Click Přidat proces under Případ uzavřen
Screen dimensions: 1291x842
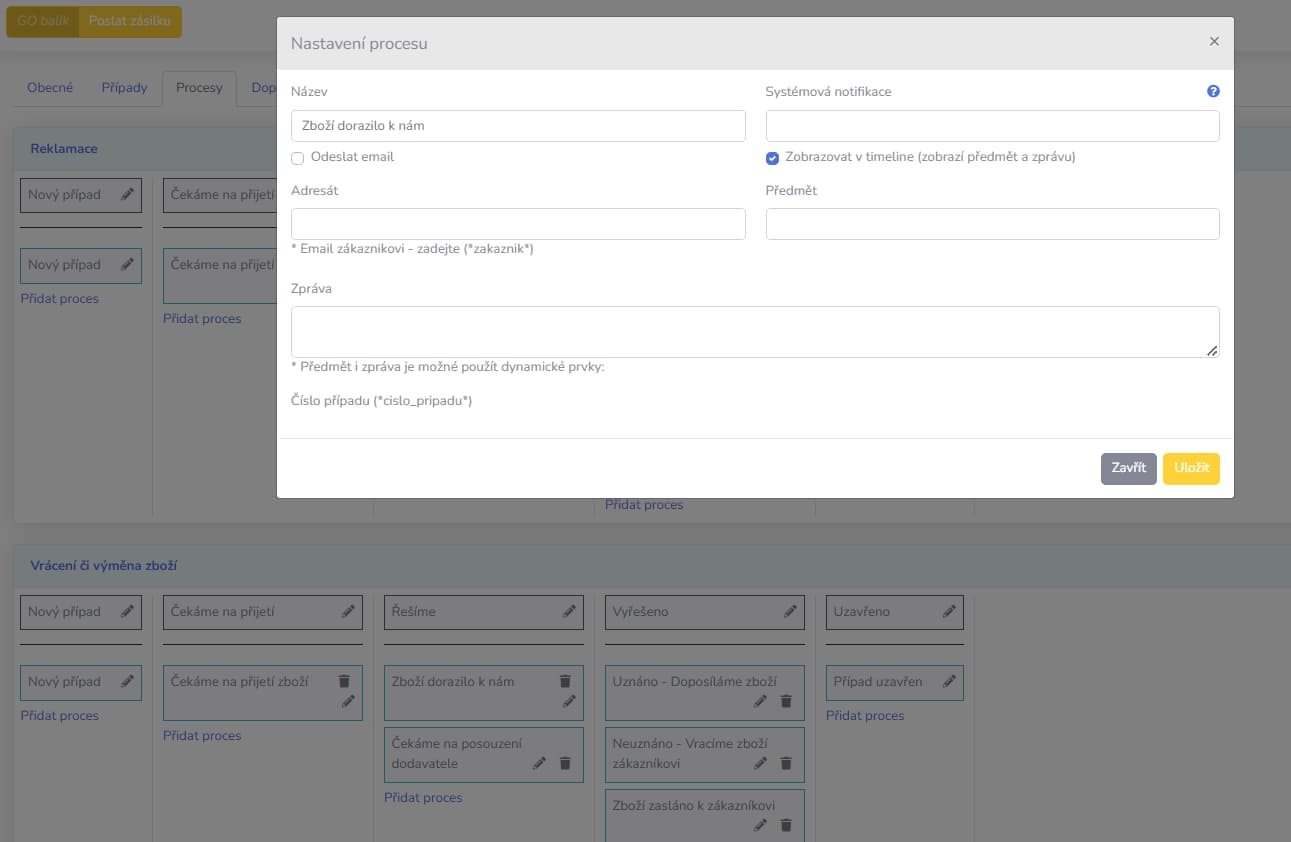pyautogui.click(x=865, y=715)
